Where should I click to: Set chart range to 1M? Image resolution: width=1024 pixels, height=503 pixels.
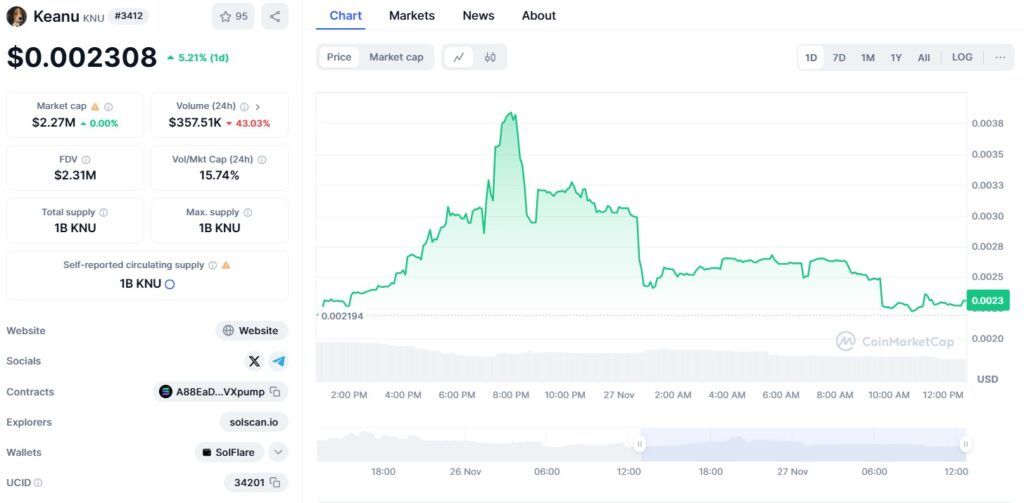[868, 57]
